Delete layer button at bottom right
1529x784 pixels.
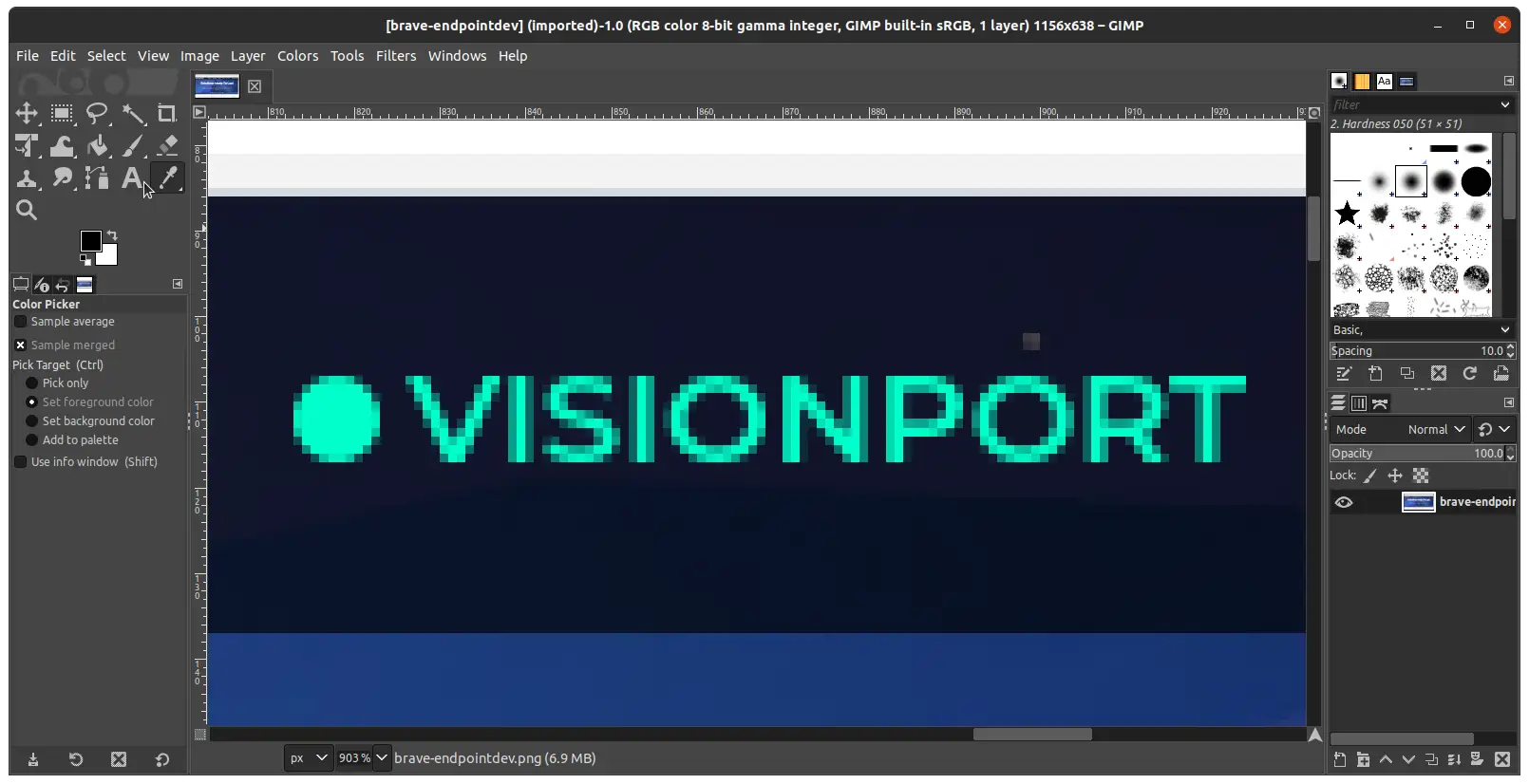point(1502,759)
